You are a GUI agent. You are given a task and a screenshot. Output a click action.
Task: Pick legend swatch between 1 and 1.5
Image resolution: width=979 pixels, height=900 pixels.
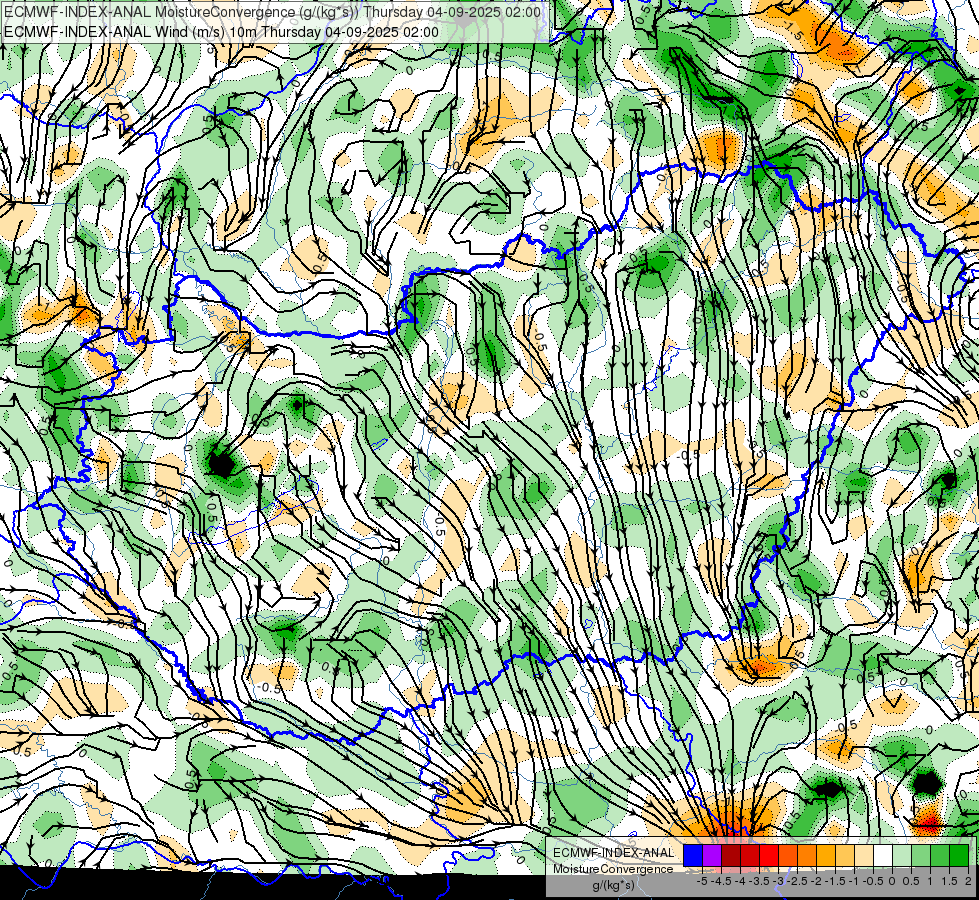pyautogui.click(x=940, y=855)
